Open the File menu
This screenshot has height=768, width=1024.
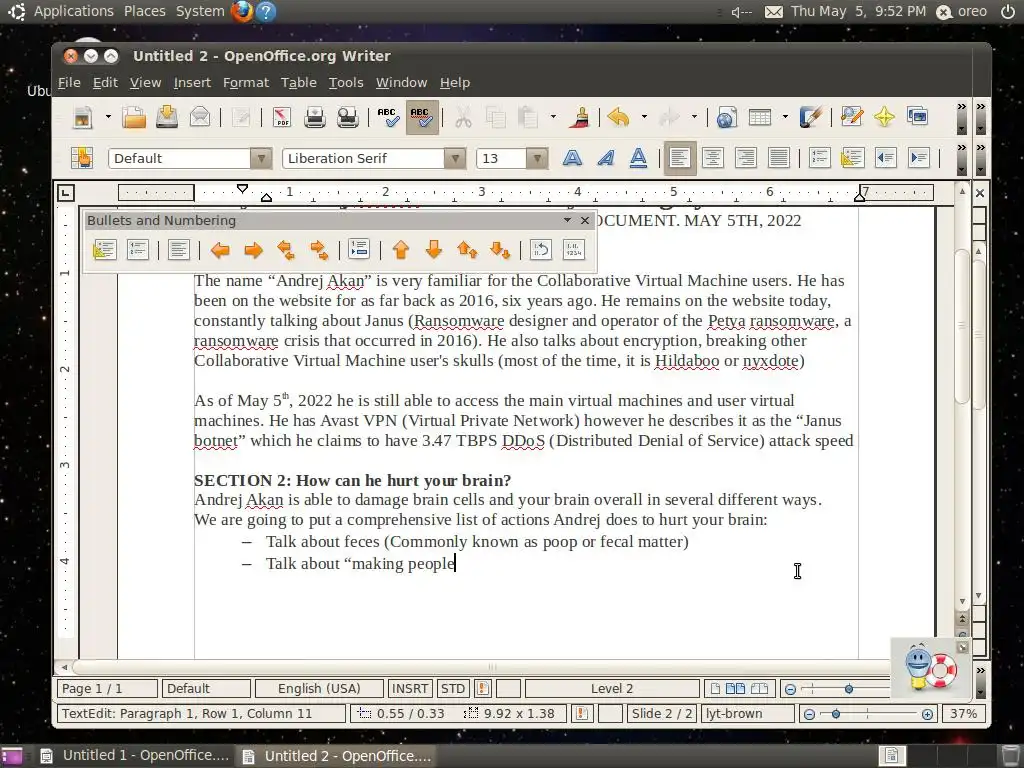pos(69,83)
